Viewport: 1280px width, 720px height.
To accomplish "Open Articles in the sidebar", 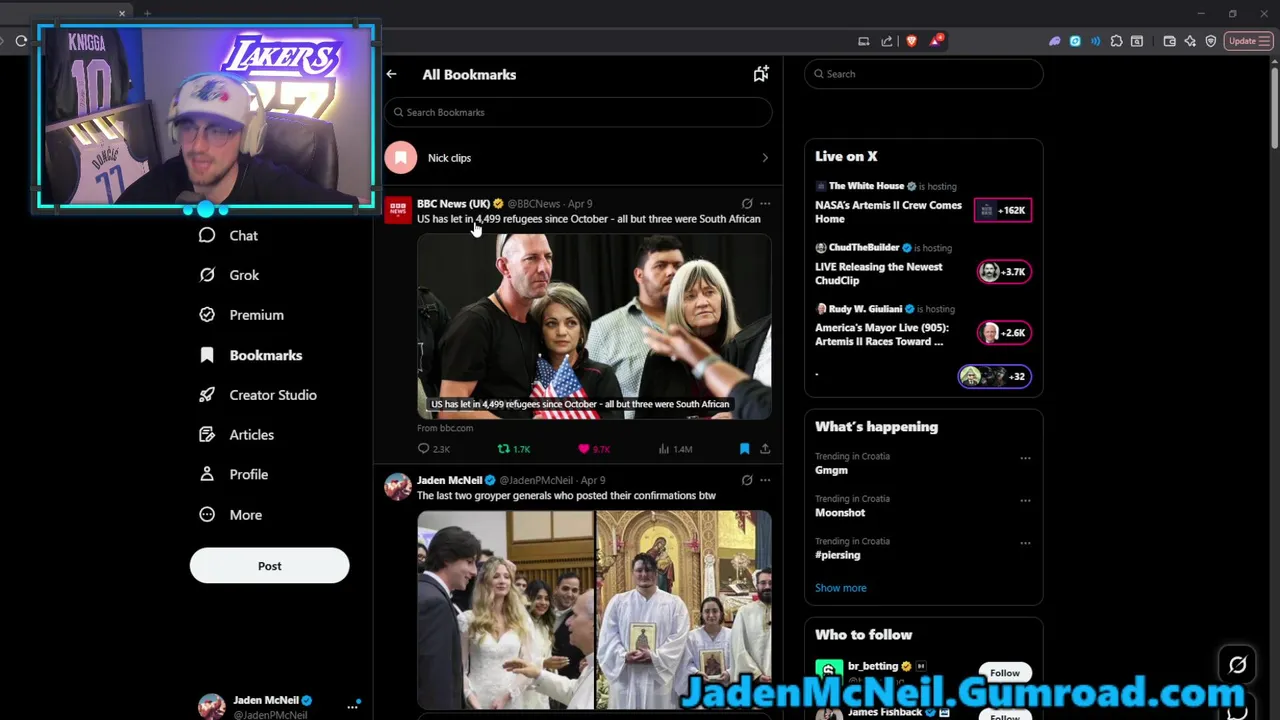I will tap(236, 435).
